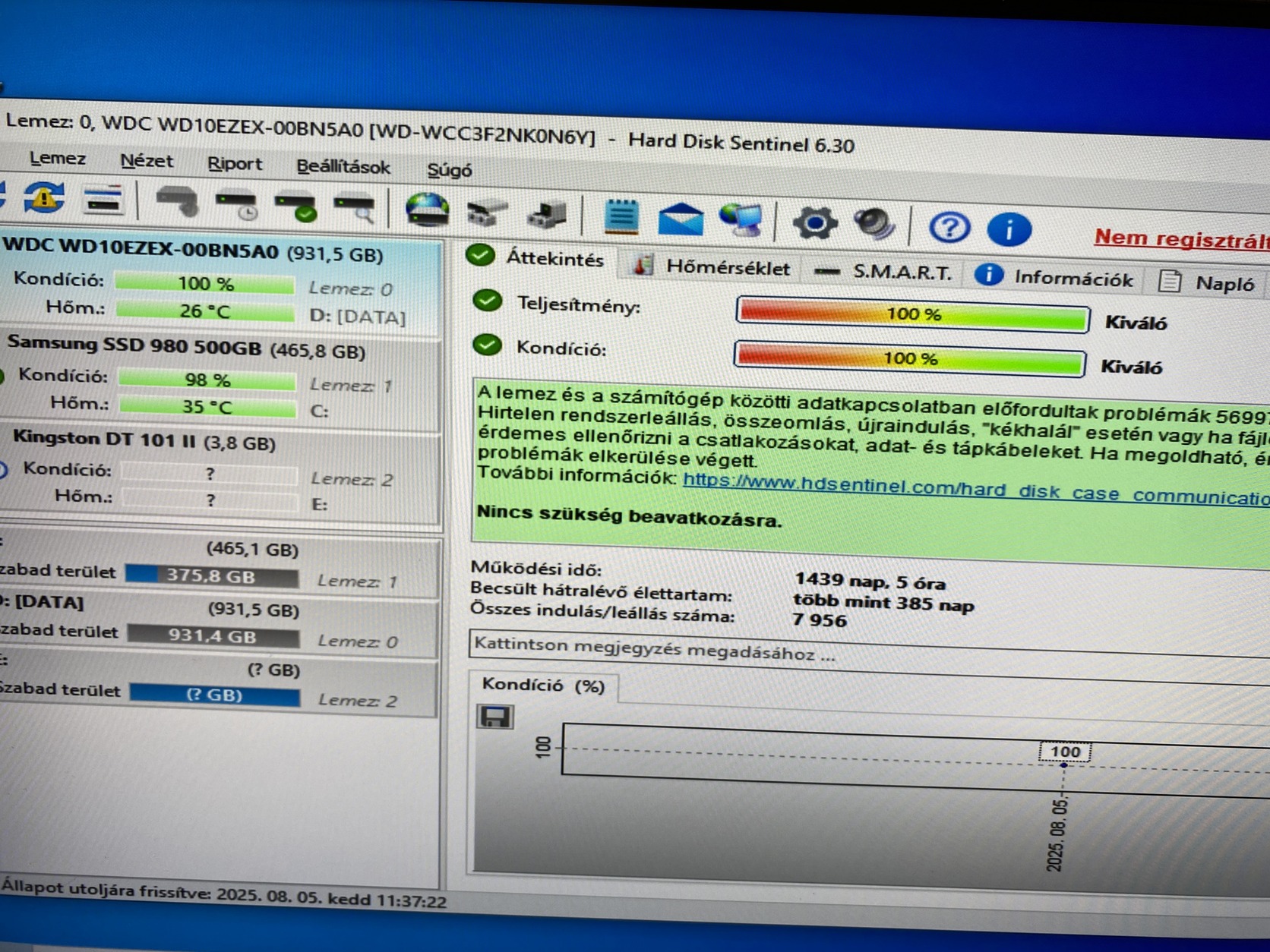Open the Riport menu
The image size is (1270, 952).
(235, 164)
